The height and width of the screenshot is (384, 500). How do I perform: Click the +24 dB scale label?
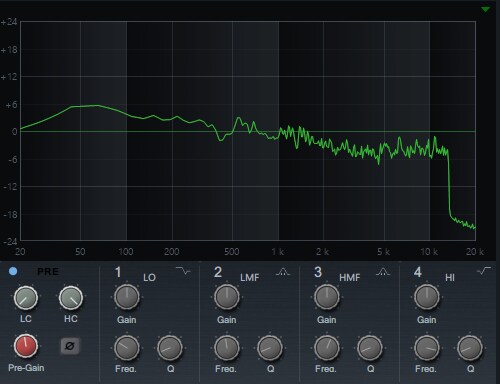click(9, 22)
